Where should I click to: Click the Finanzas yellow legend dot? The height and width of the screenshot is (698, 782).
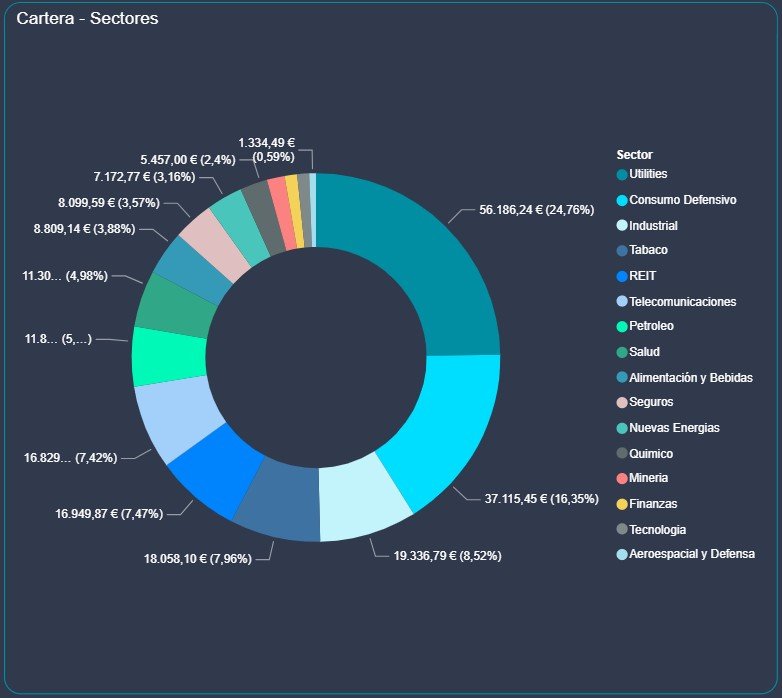point(622,503)
